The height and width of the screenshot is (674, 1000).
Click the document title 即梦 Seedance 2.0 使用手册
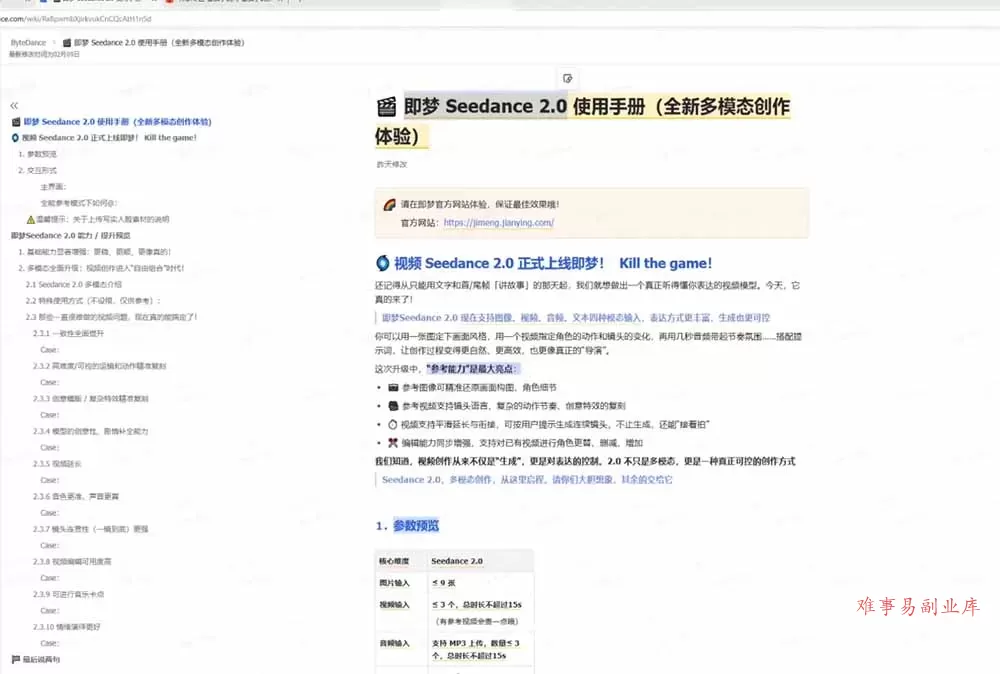point(583,121)
